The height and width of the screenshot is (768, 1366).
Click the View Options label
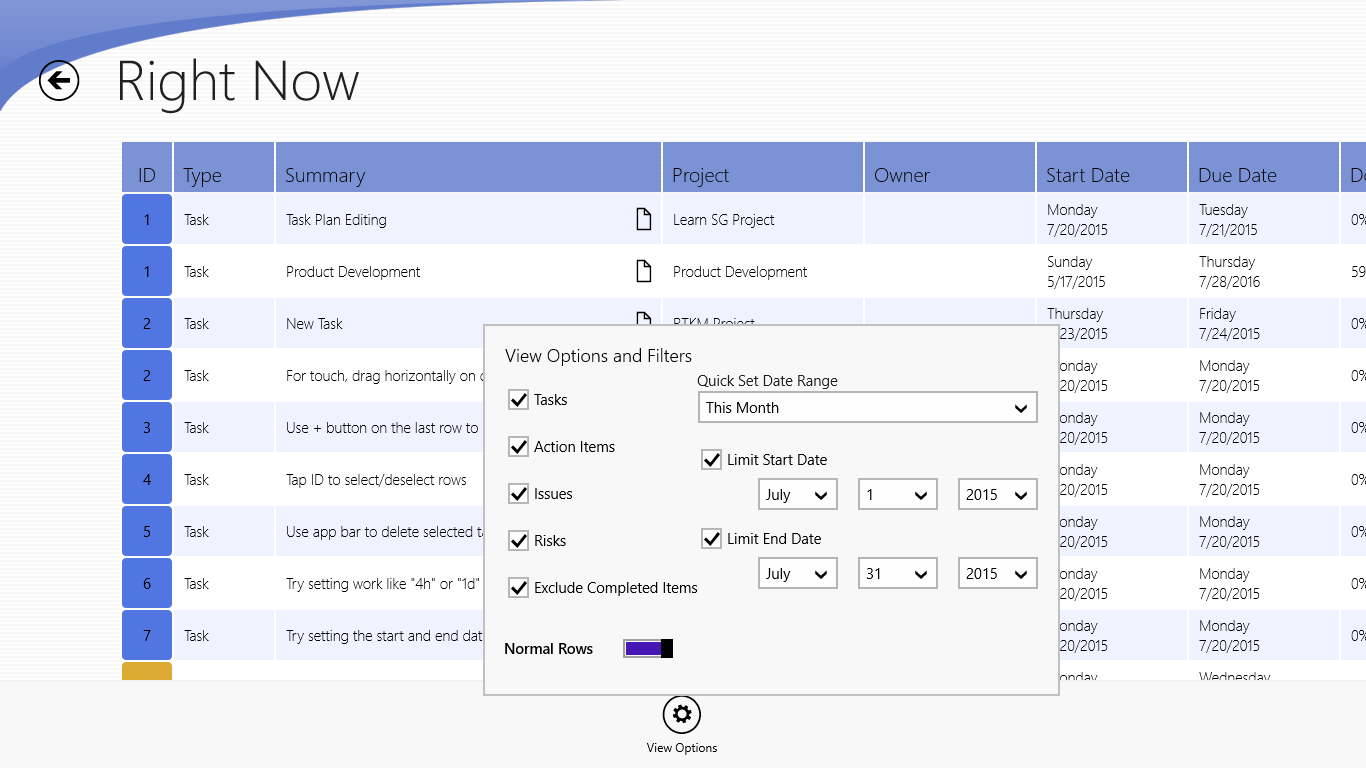682,748
